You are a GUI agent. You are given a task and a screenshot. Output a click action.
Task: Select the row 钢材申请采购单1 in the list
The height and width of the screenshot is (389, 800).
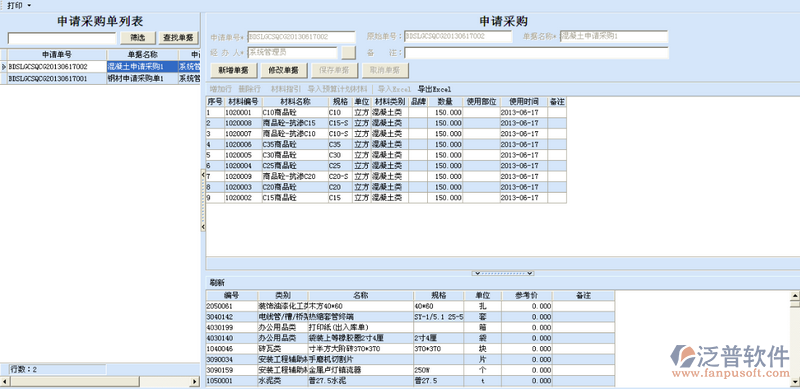tap(100, 79)
